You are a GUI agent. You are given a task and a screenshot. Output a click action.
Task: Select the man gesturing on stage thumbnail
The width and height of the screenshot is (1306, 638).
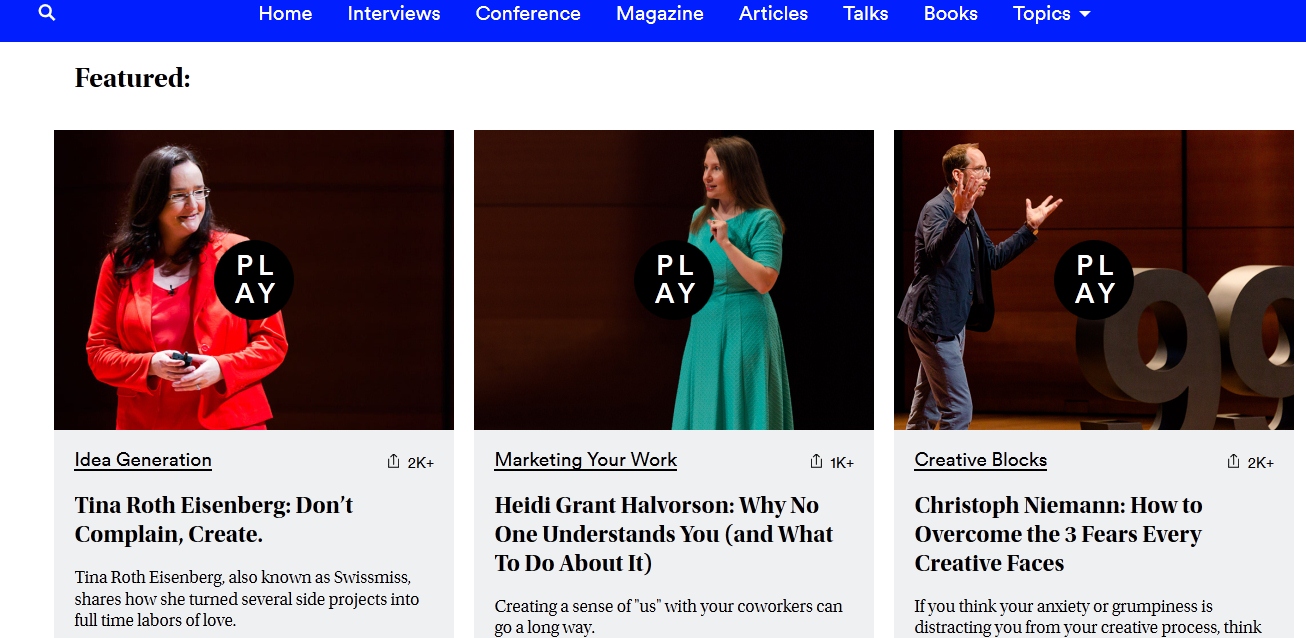(x=1094, y=280)
